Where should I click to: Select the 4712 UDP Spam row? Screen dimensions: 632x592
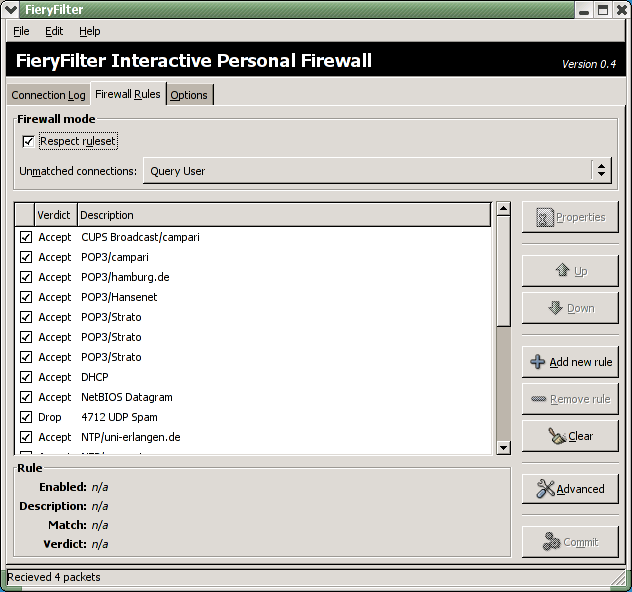pos(253,417)
